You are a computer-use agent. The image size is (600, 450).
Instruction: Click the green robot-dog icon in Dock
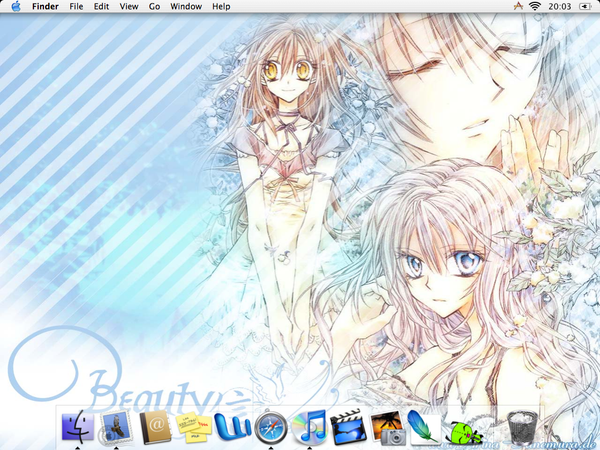[464, 432]
